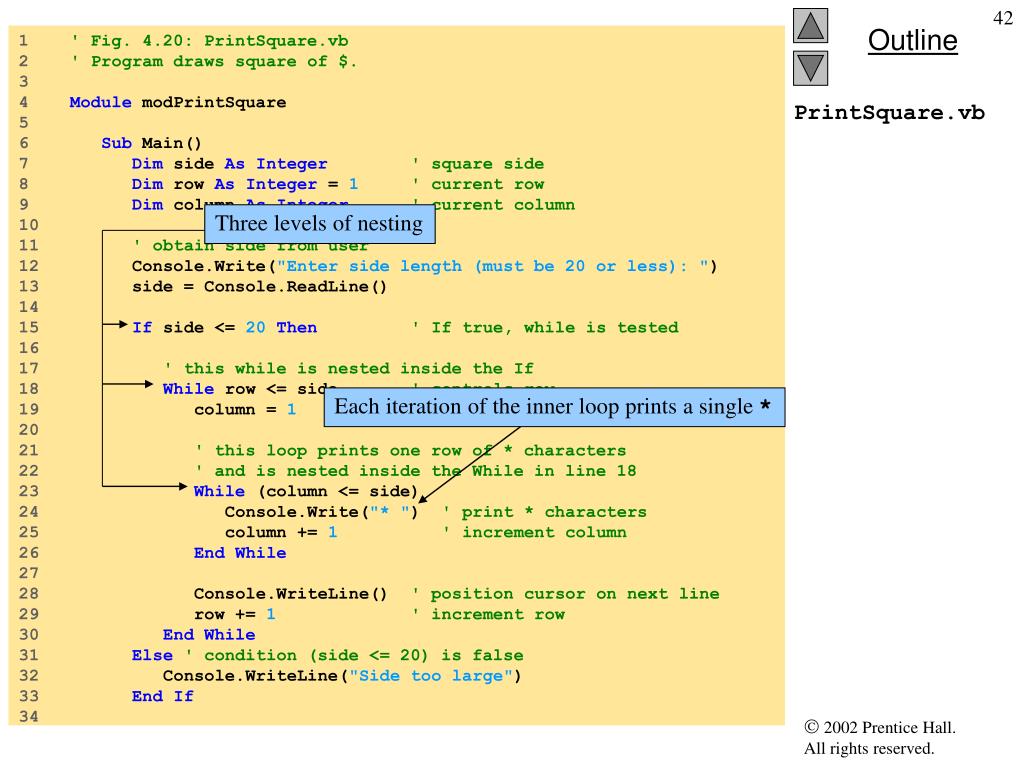This screenshot has width=1024, height=768.
Task: Click comment 'square side'
Action: [479, 163]
